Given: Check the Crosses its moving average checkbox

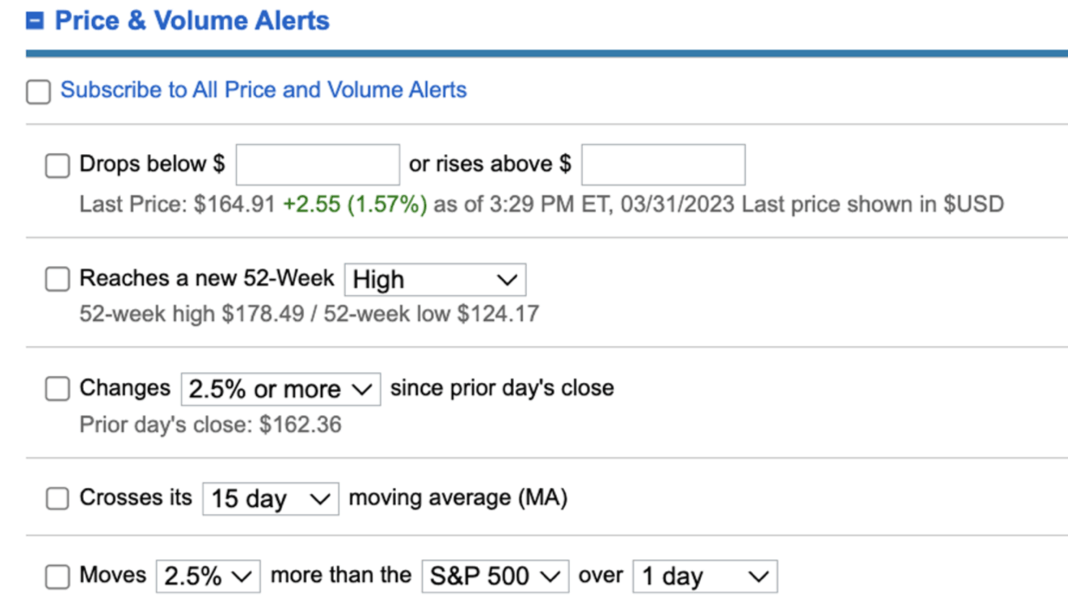Looking at the screenshot, I should (x=57, y=498).
